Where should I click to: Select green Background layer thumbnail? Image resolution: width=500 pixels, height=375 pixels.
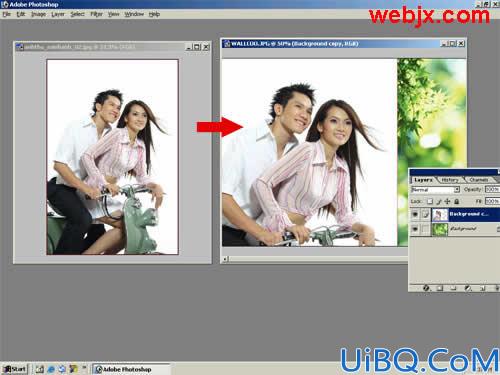440,229
